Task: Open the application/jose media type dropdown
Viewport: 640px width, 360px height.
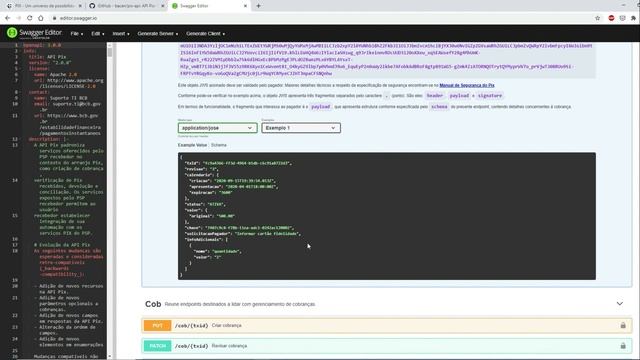Action: click(217, 128)
